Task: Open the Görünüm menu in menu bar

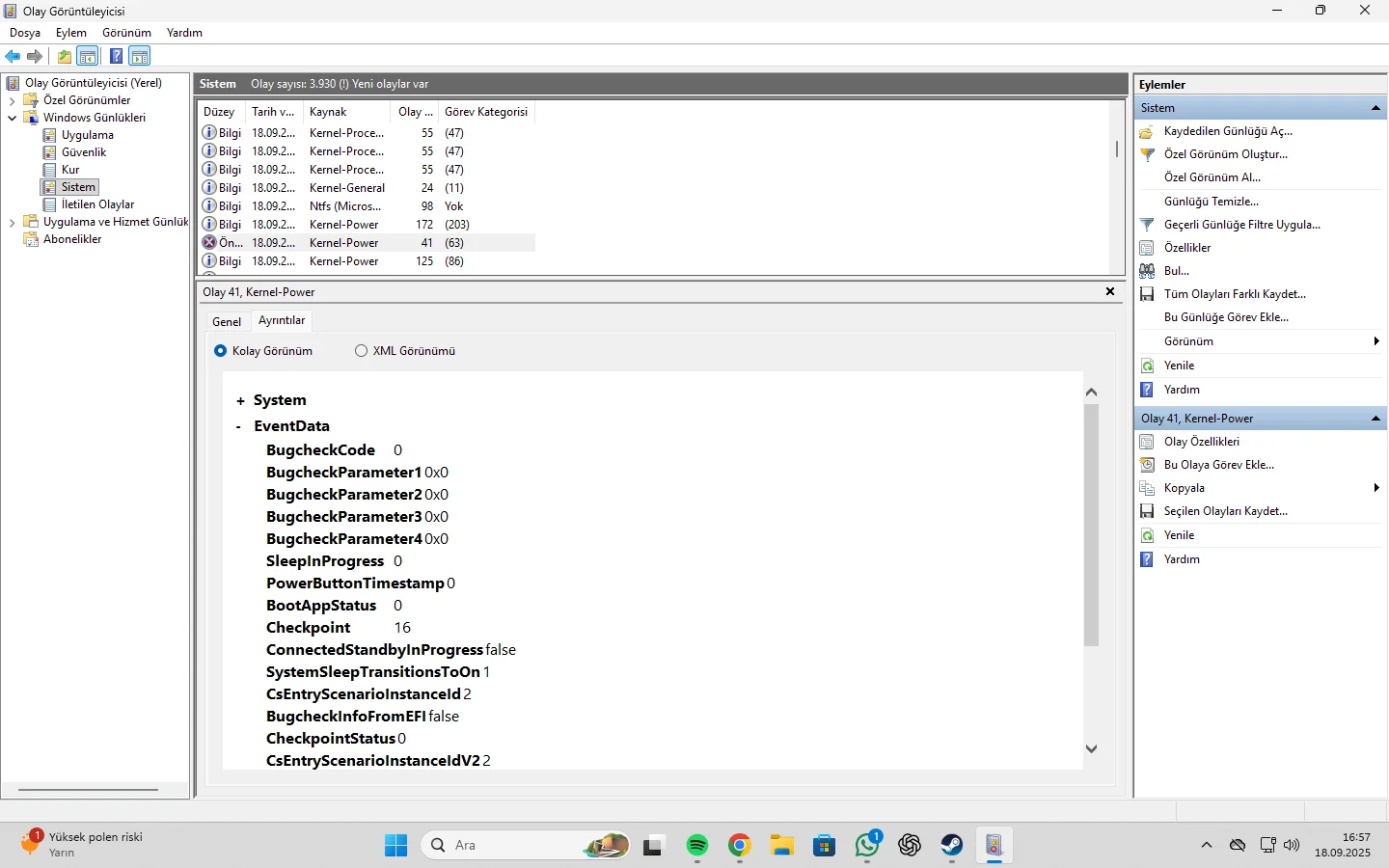Action: (127, 33)
